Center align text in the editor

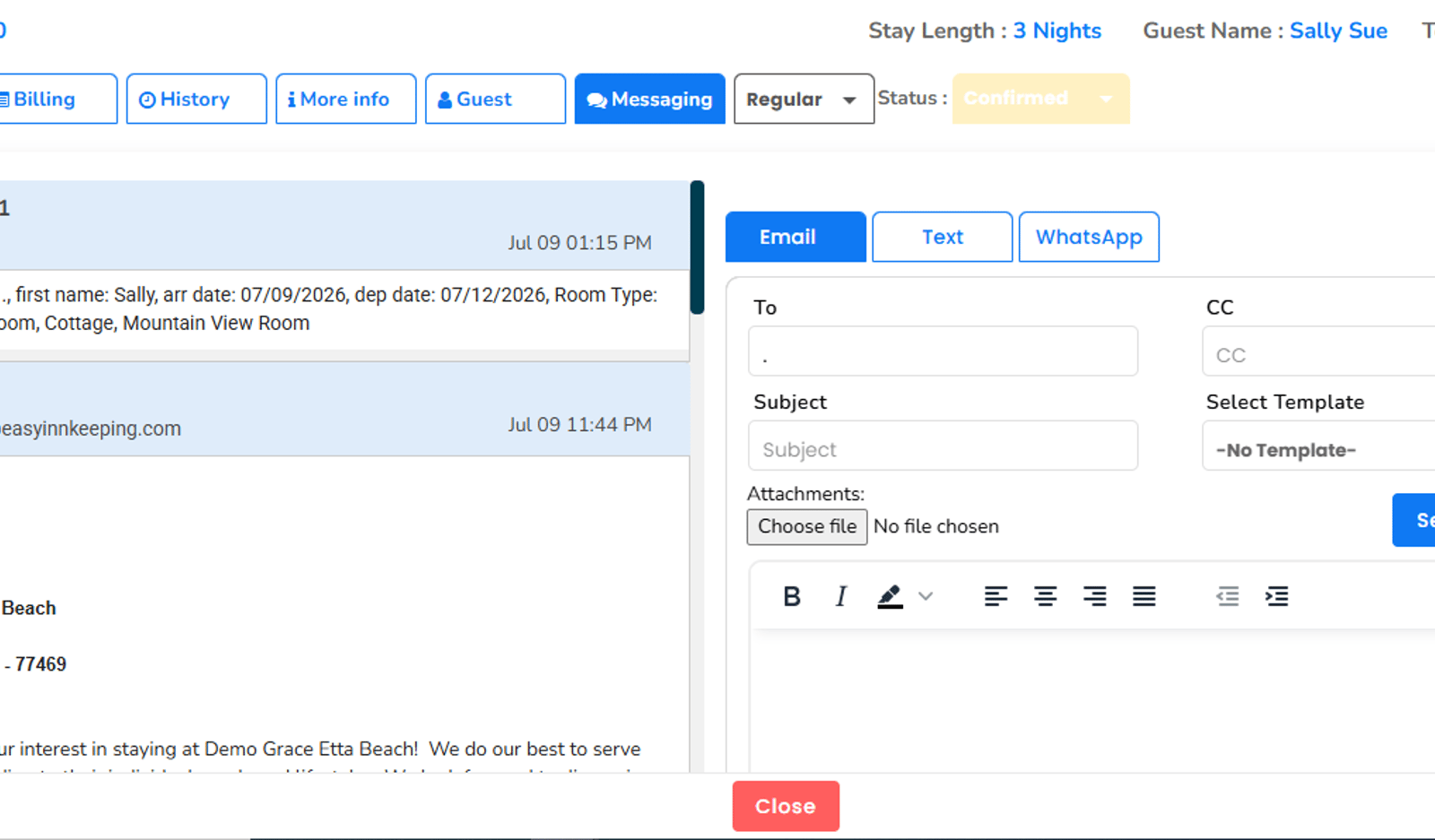[1045, 596]
